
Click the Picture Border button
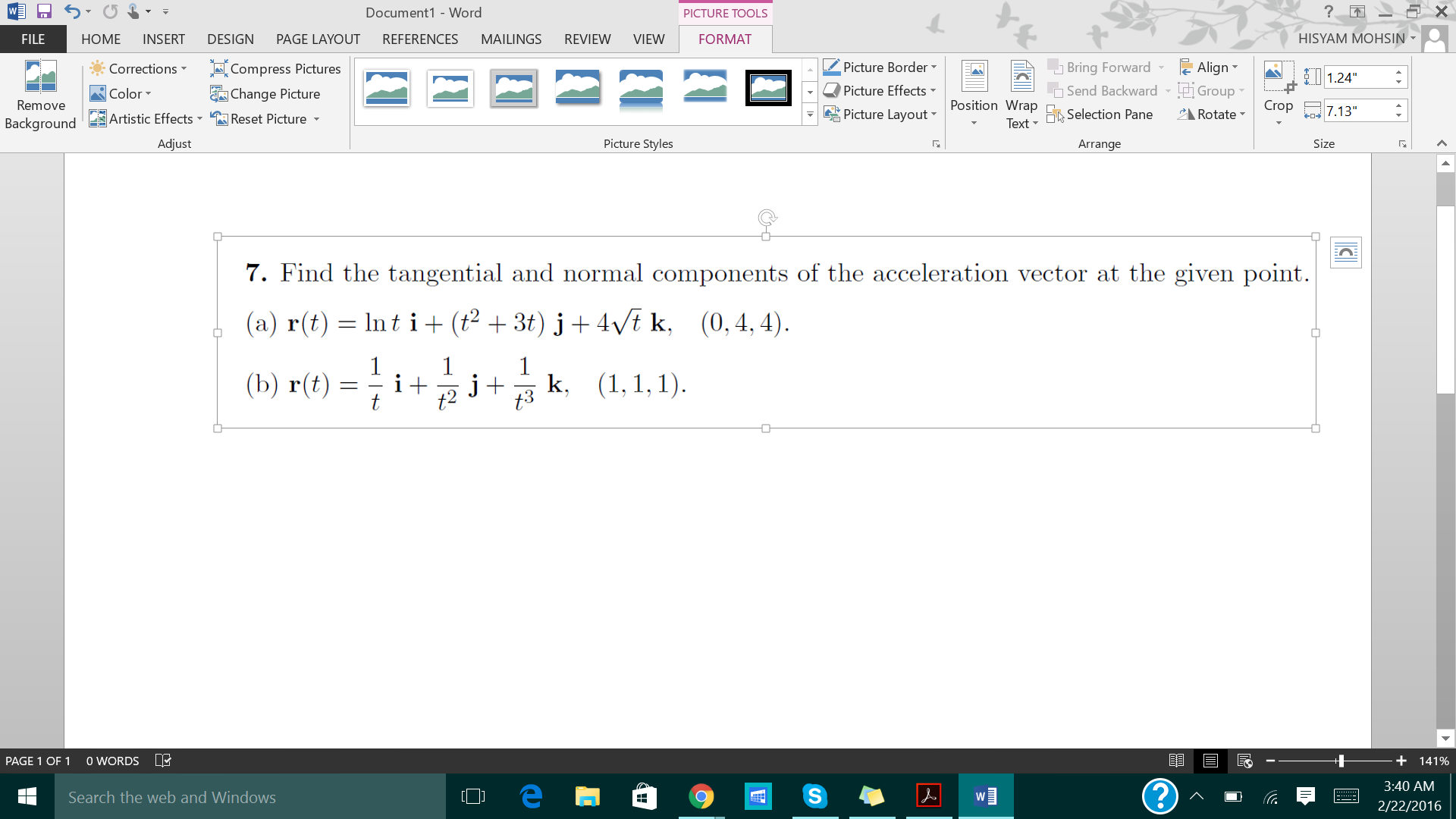tap(878, 67)
